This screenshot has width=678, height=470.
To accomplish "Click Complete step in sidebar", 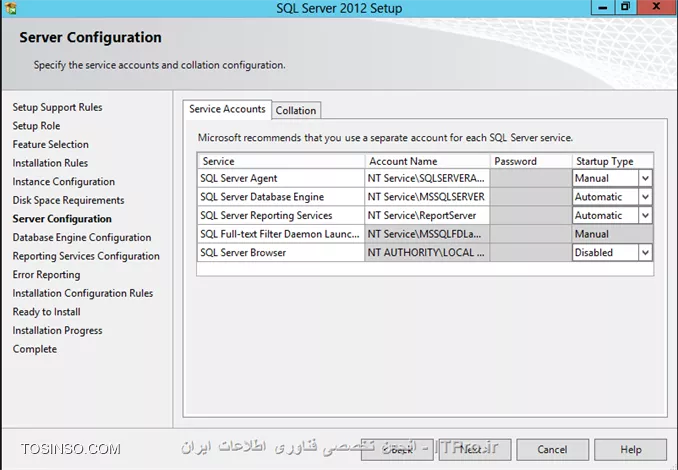I will coord(35,349).
